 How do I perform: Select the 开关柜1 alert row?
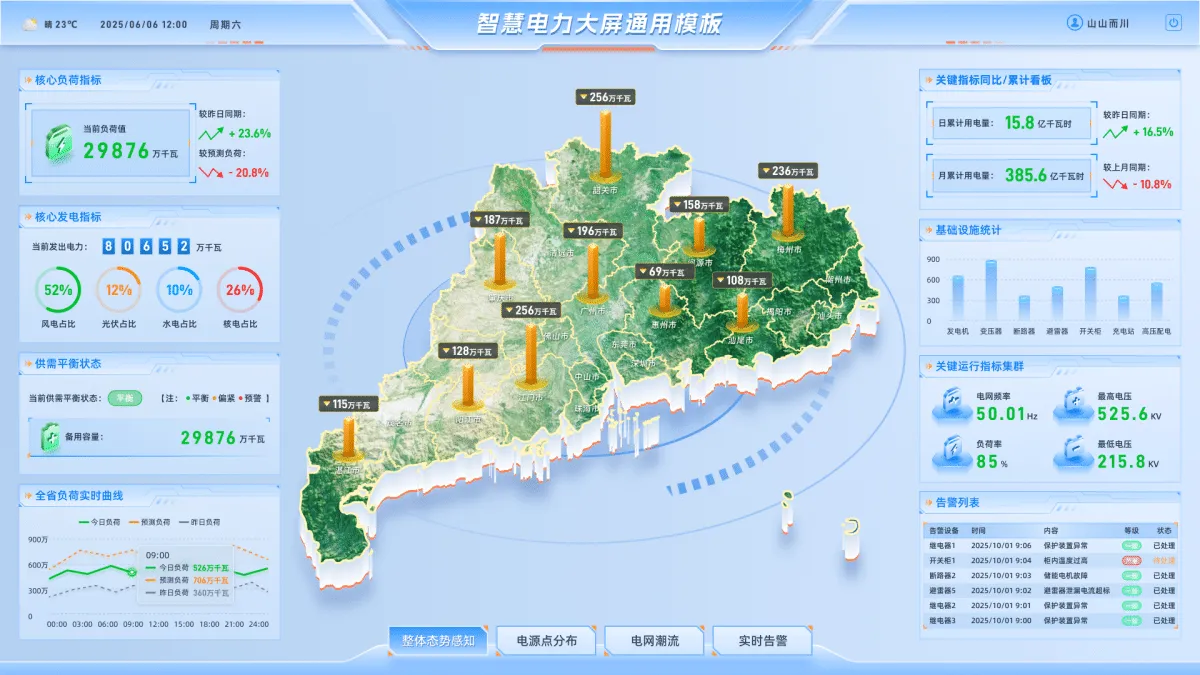coord(1048,561)
